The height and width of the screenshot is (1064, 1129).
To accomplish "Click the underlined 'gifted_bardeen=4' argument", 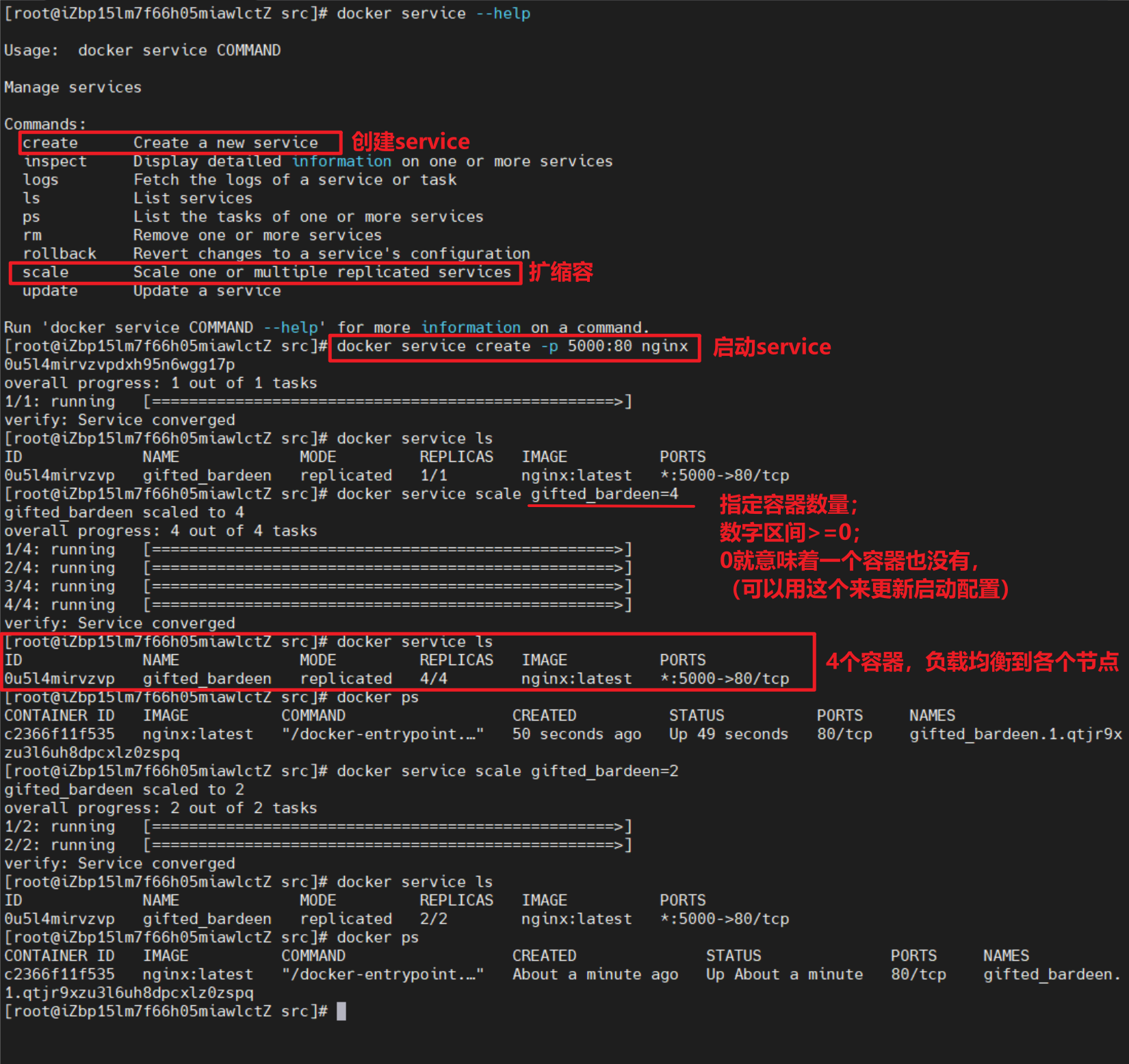I will 604,494.
